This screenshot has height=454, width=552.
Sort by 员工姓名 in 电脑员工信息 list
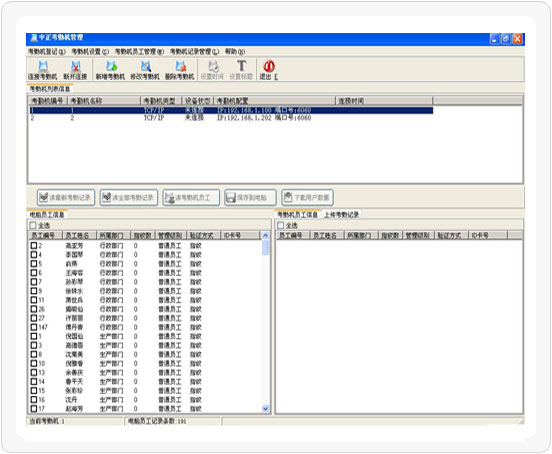pos(79,235)
